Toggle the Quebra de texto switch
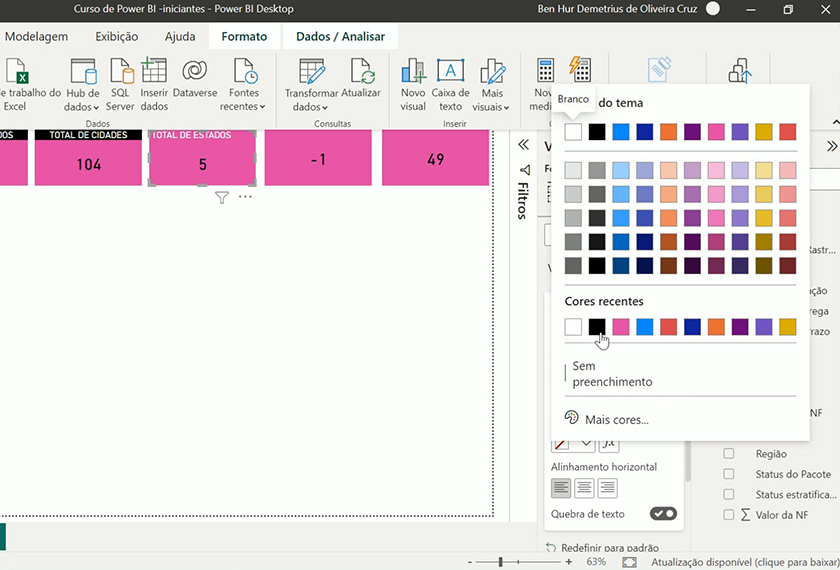 point(663,514)
